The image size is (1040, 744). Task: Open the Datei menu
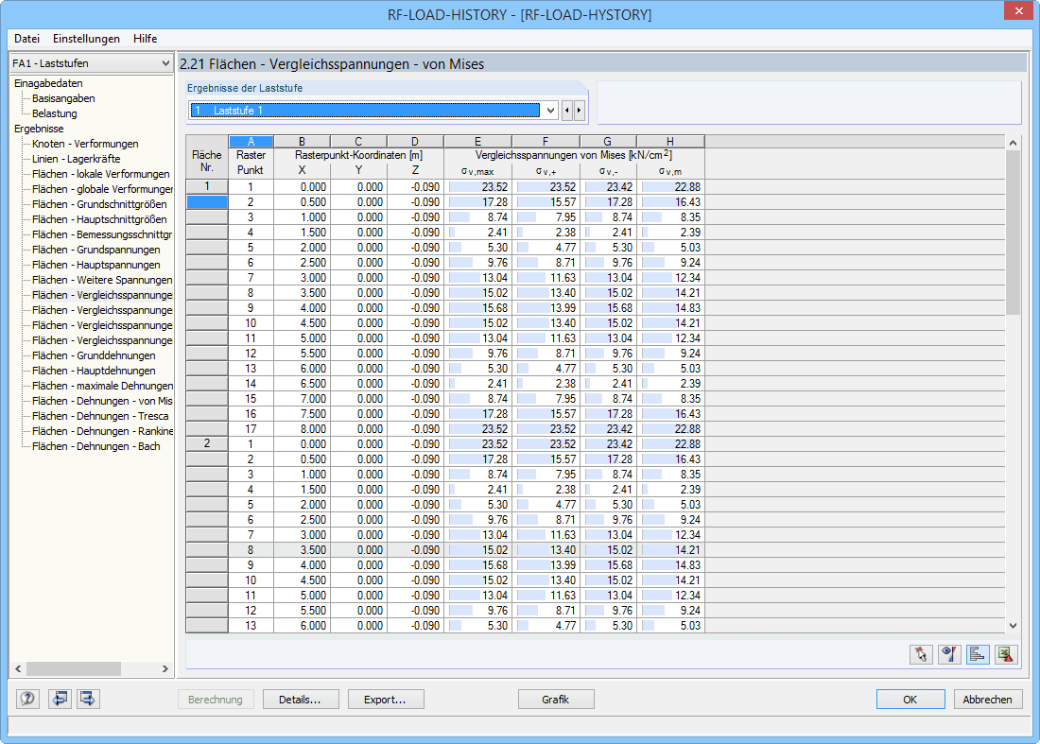click(27, 38)
